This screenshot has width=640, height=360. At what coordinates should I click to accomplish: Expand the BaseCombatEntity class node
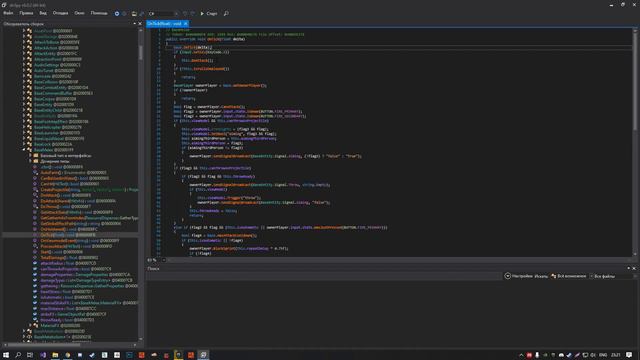click(24, 88)
